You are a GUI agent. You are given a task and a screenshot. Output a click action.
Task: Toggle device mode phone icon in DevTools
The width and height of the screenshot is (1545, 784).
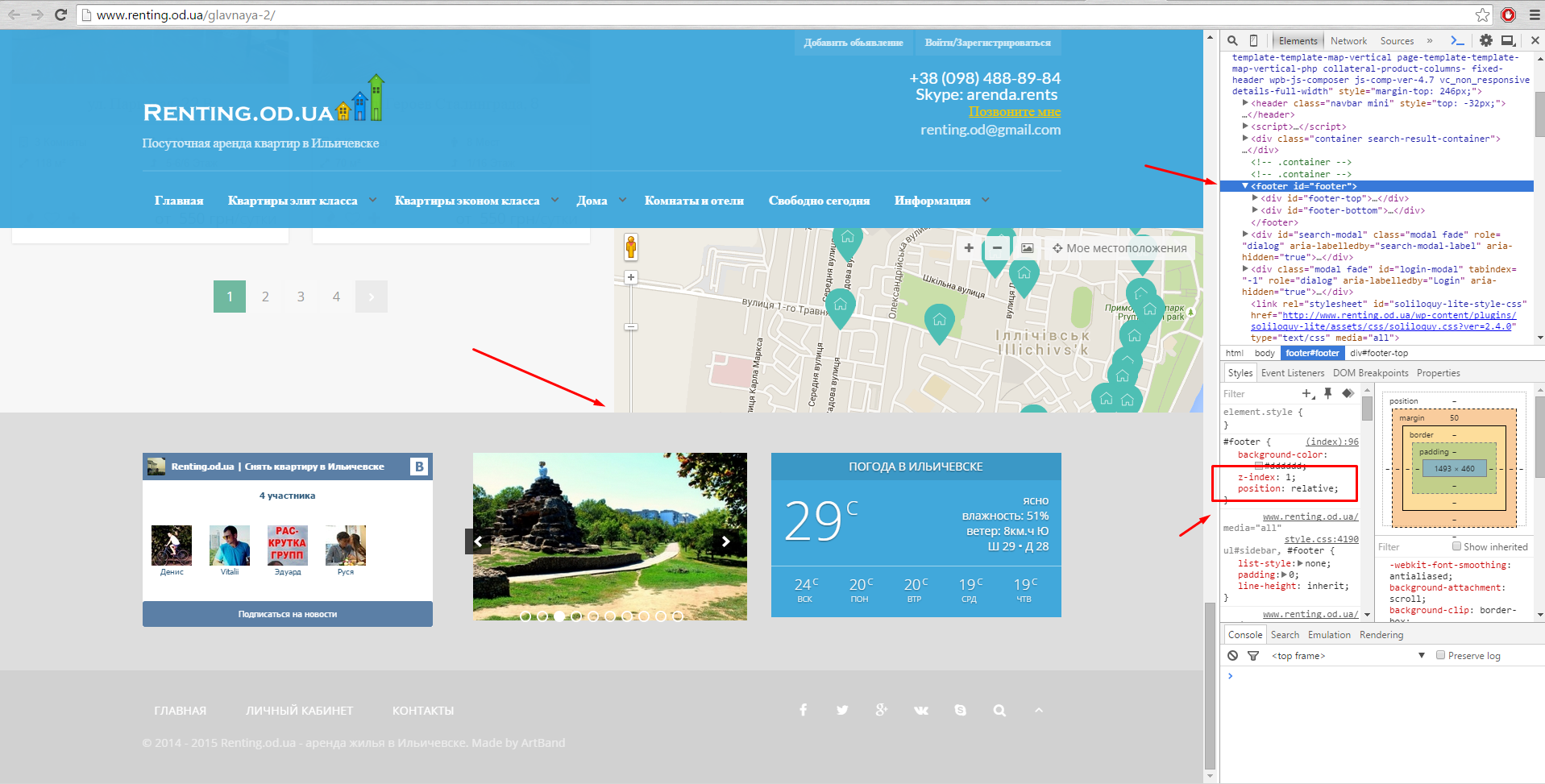coord(1253,40)
